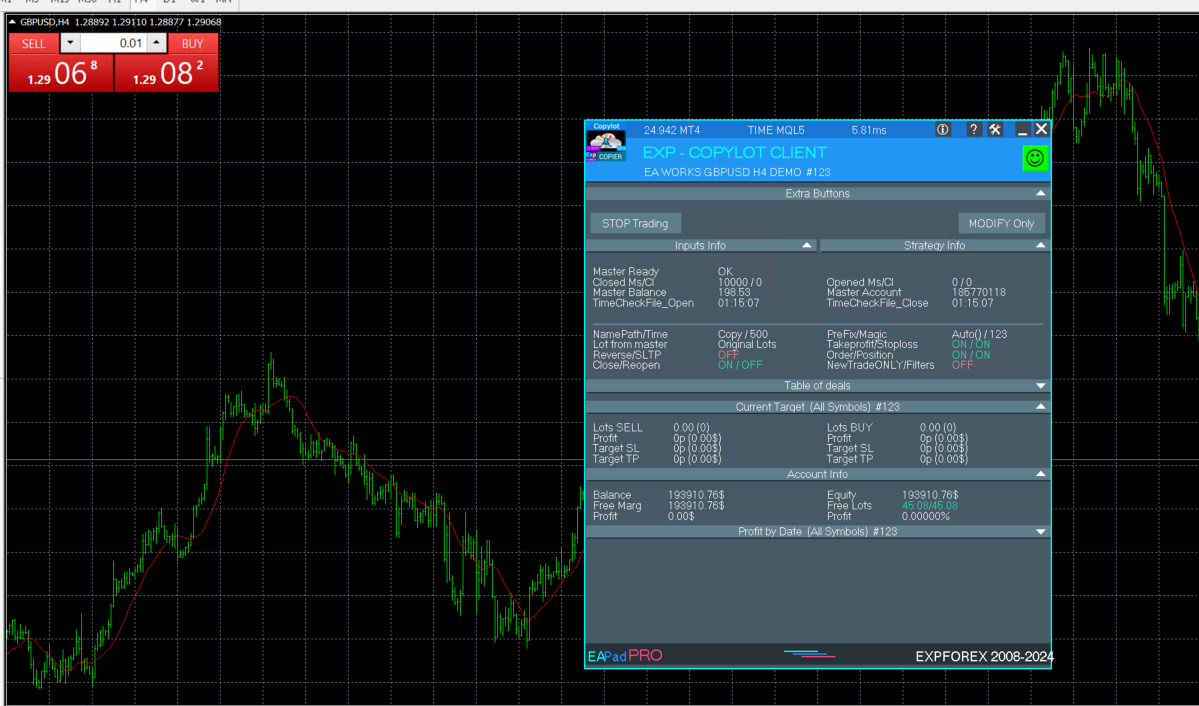The width and height of the screenshot is (1199, 706).
Task: Click the Lots BUY label
Action: pyautogui.click(x=850, y=428)
